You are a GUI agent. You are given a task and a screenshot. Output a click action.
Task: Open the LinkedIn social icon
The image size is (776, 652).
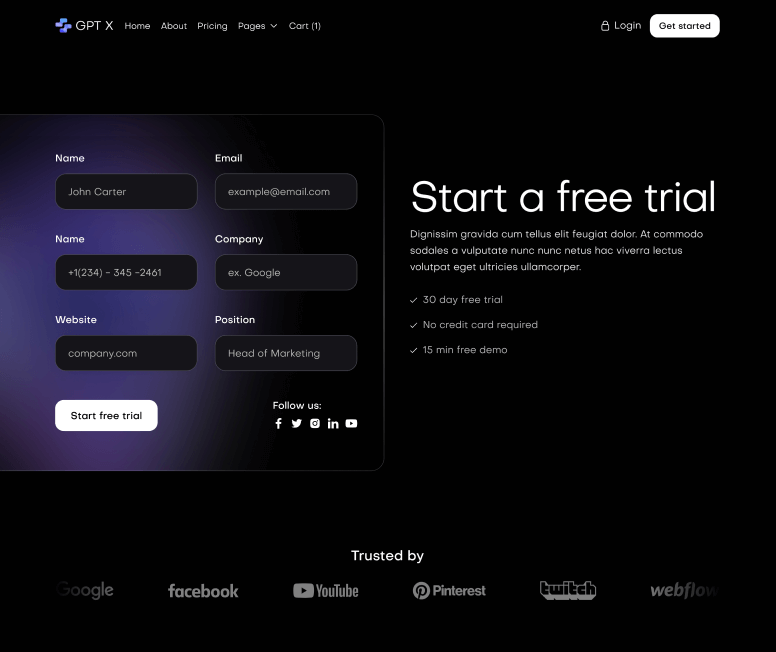[x=333, y=423]
